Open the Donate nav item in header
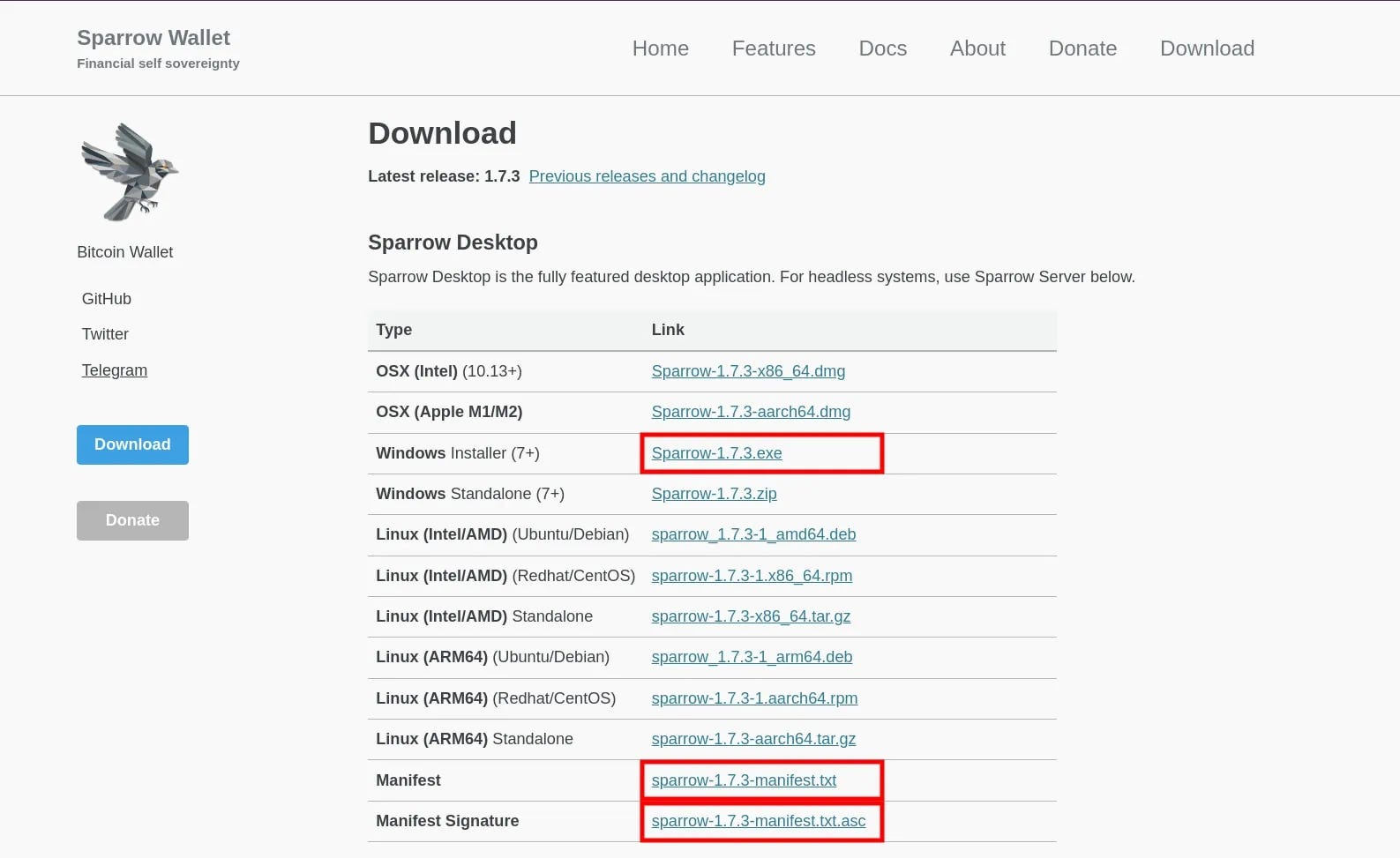This screenshot has height=858, width=1400. (1082, 48)
